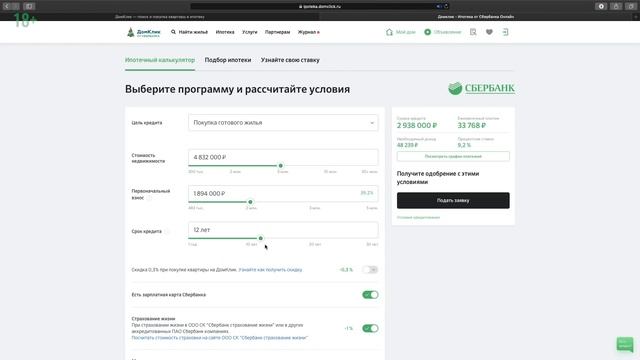The height and width of the screenshot is (360, 640).
Task: Click info icon next to Первоначальный взнос
Action: tap(149, 198)
